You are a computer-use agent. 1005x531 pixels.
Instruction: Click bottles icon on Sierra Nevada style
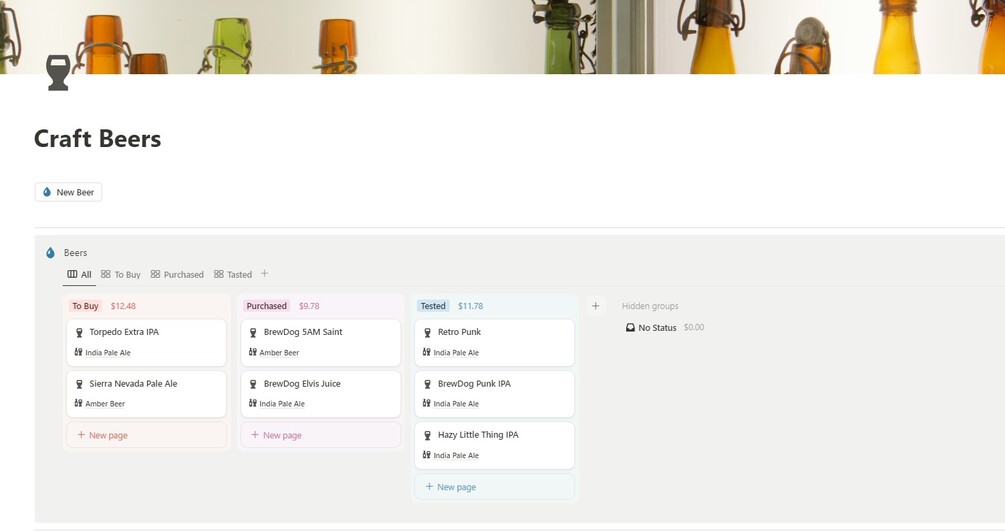click(78, 403)
